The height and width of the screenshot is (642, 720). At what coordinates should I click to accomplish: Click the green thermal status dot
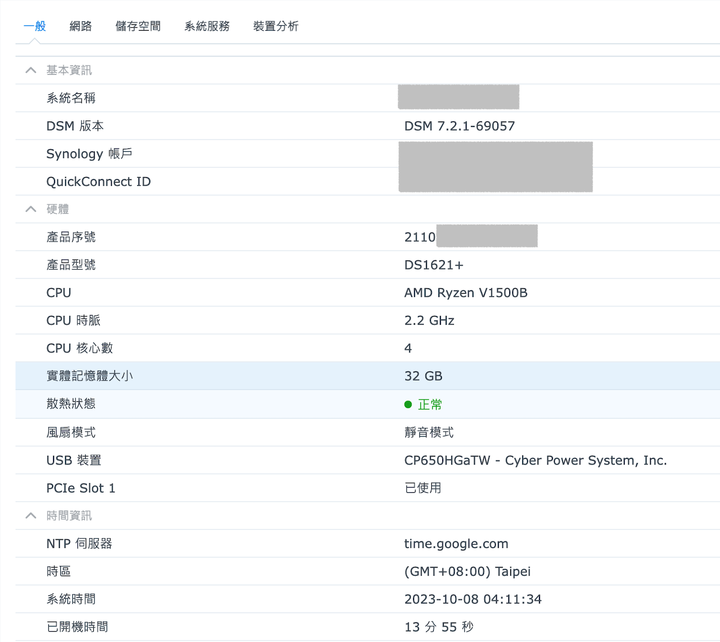(x=408, y=405)
